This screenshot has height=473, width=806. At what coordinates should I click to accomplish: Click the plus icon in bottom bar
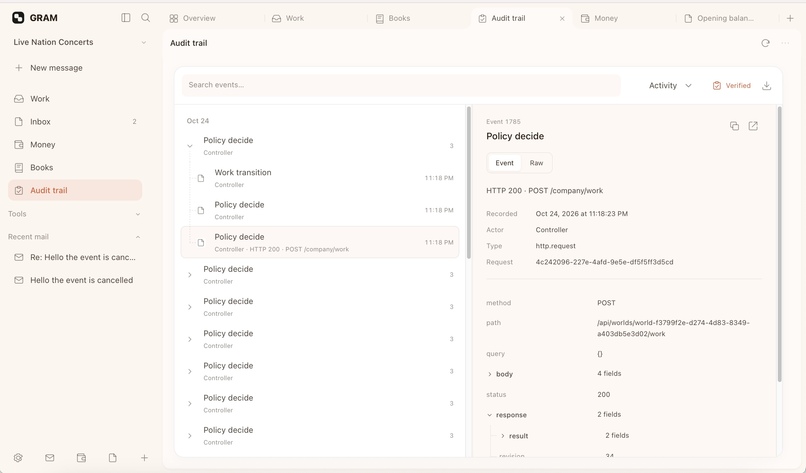[144, 458]
